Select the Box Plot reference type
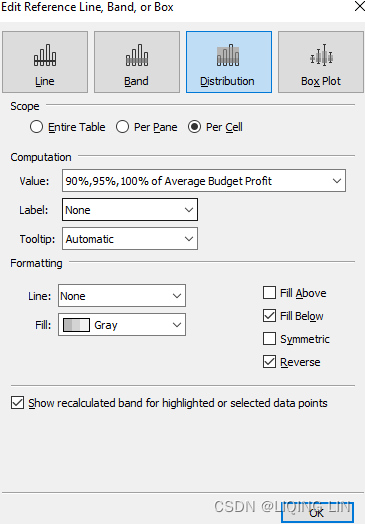This screenshot has width=365, height=524. pyautogui.click(x=321, y=62)
